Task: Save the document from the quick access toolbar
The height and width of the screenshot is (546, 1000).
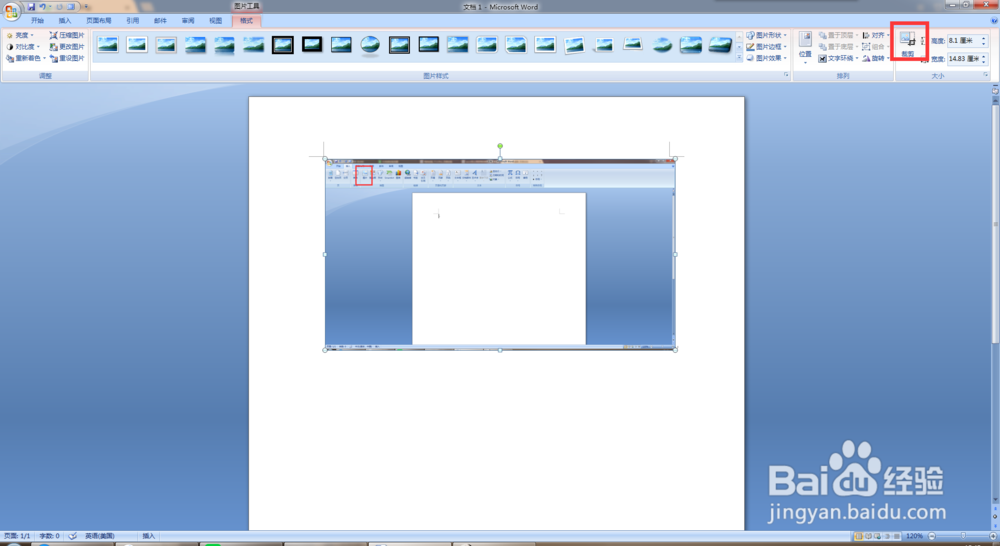Action: pyautogui.click(x=31, y=7)
